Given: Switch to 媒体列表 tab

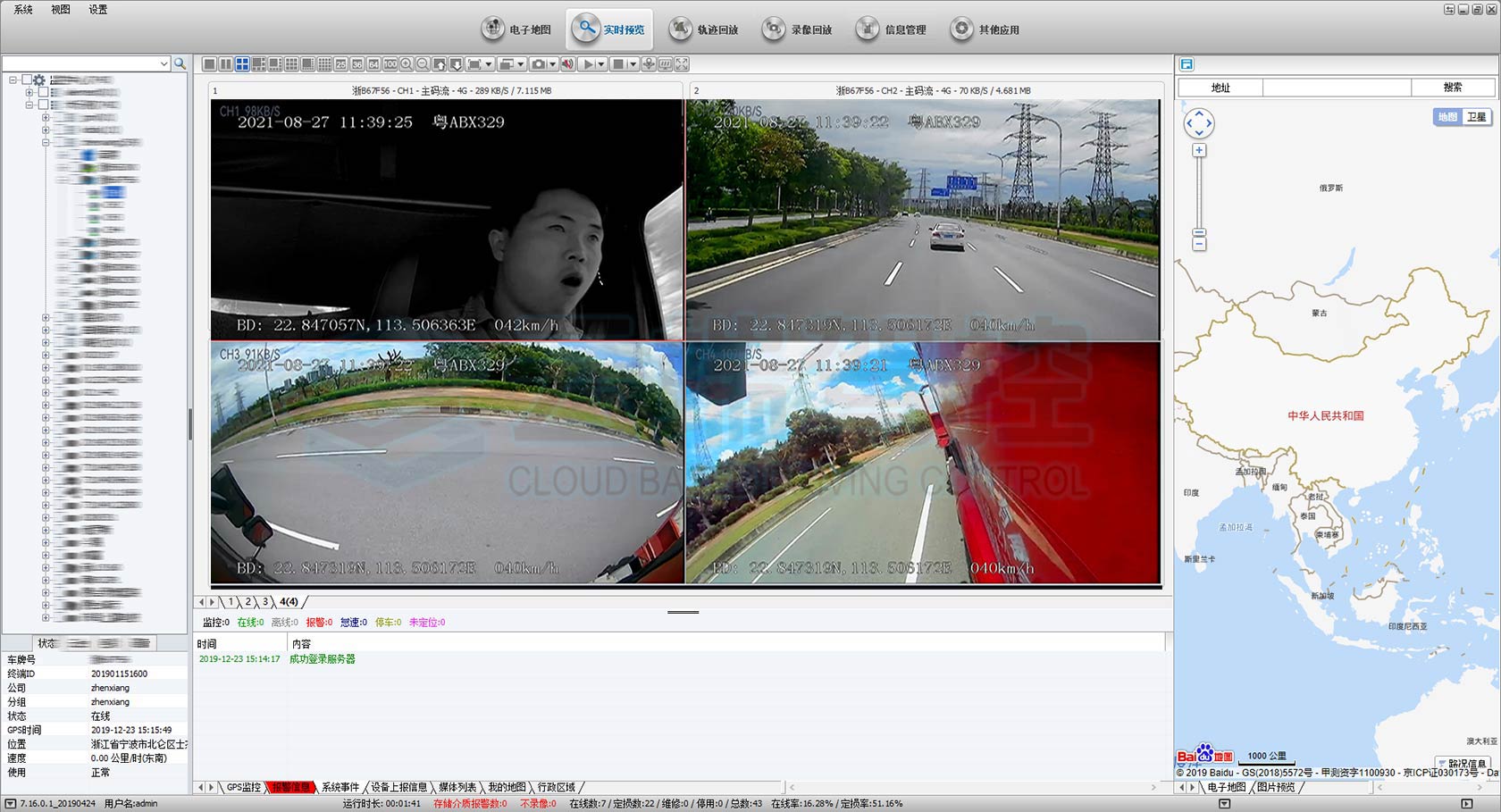Looking at the screenshot, I should (457, 787).
